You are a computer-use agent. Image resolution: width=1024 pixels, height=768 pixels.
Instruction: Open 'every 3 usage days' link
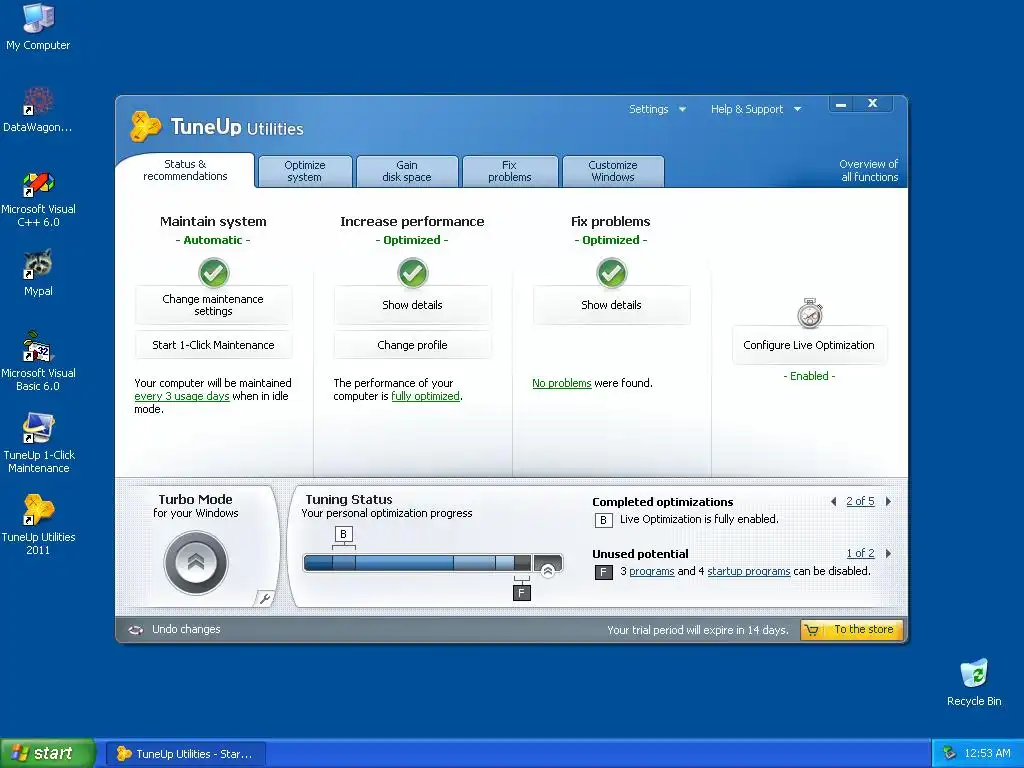point(182,396)
